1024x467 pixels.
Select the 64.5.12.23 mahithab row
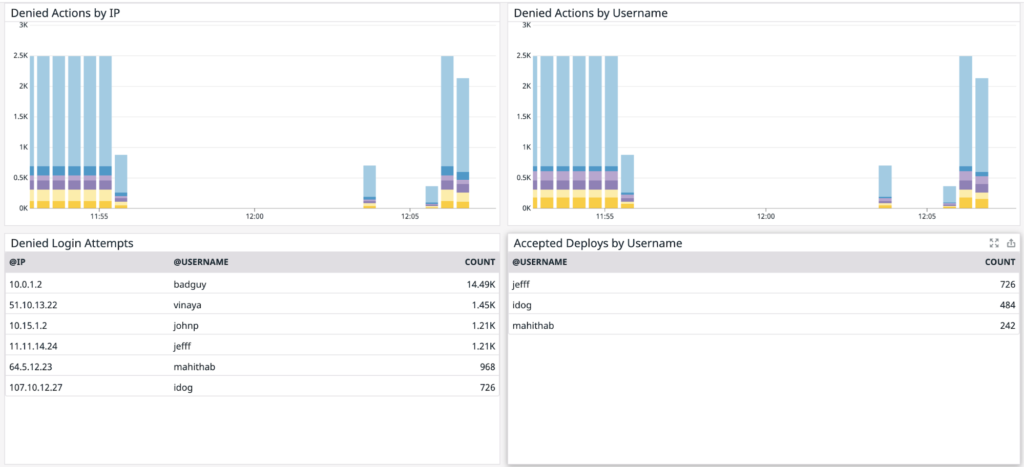250,365
